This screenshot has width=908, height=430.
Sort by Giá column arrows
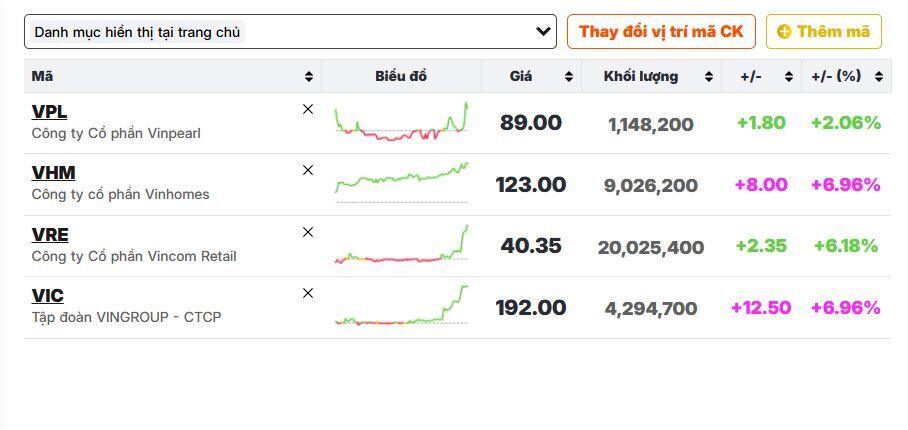(x=569, y=76)
